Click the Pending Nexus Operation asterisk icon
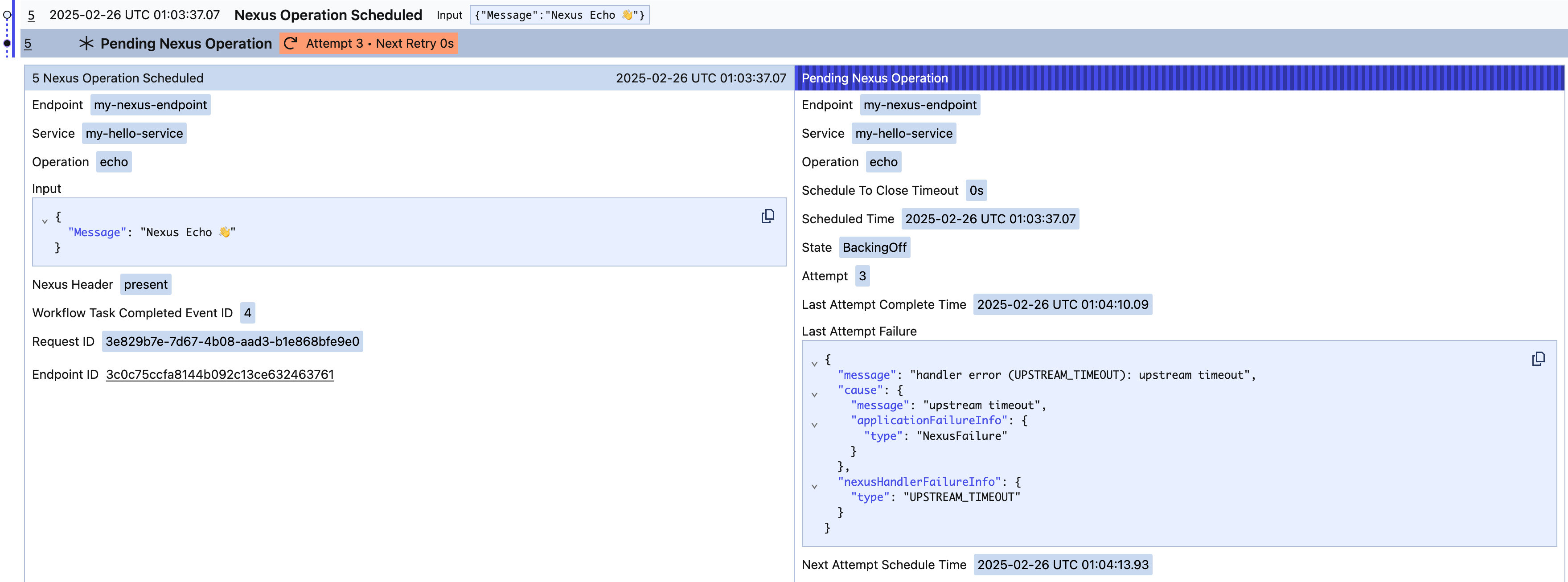Screen dimensions: 1568x582 click(x=86, y=43)
